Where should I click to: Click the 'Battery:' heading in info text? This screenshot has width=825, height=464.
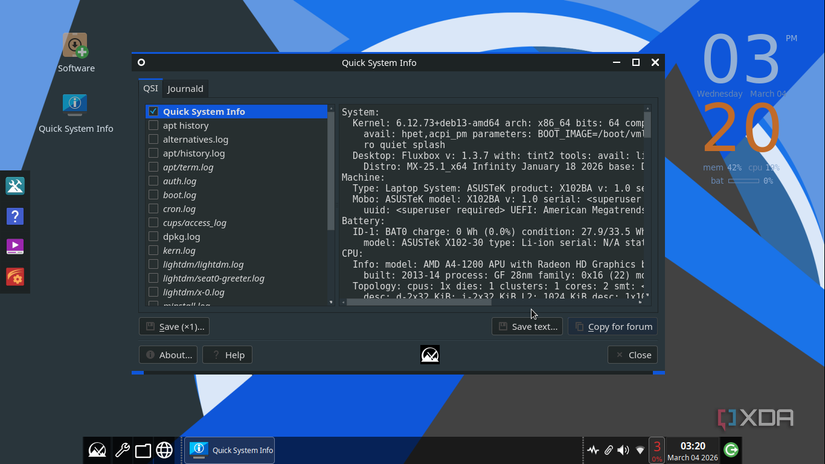click(363, 221)
